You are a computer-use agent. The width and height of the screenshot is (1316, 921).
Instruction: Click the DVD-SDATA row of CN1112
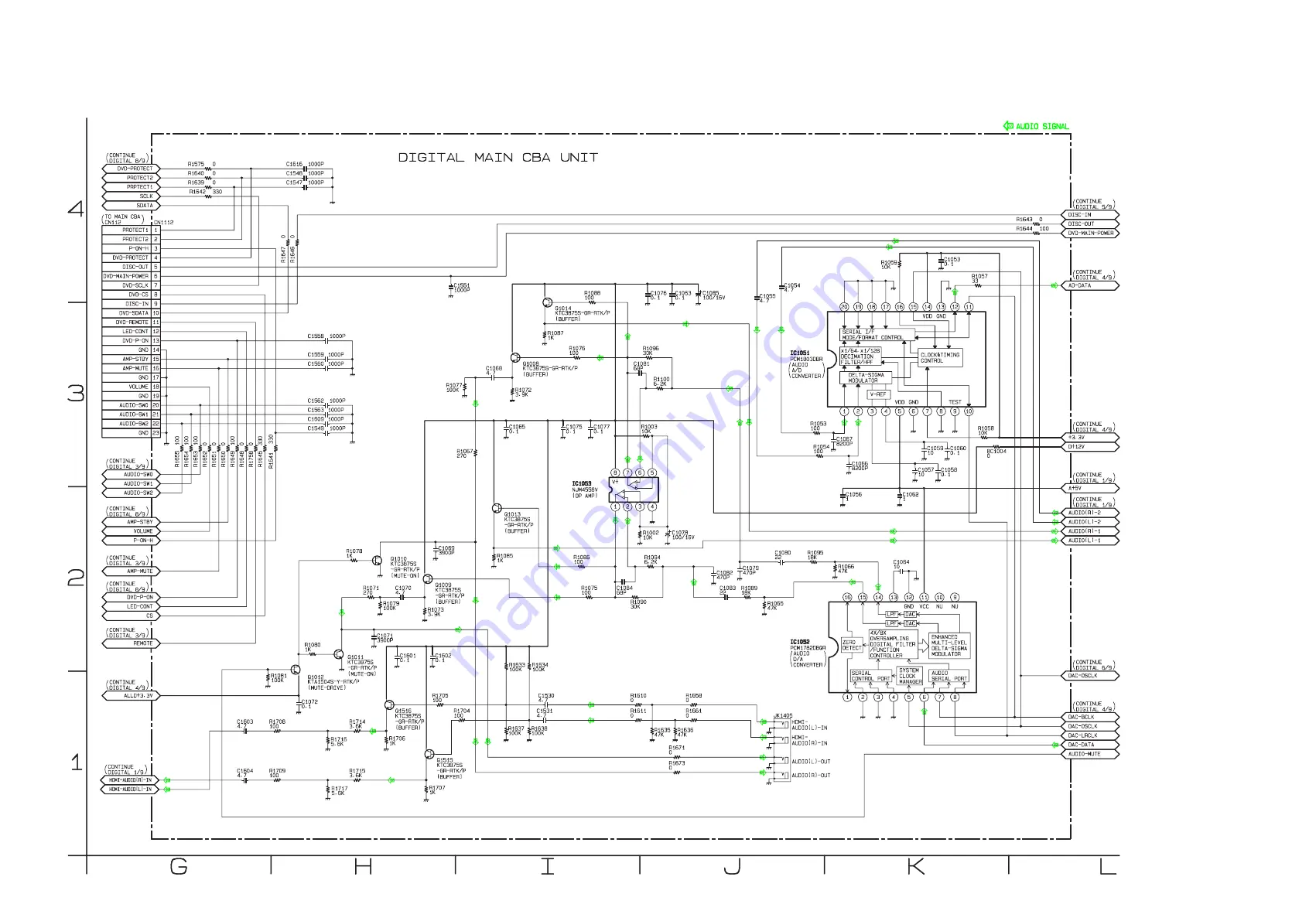[131, 313]
